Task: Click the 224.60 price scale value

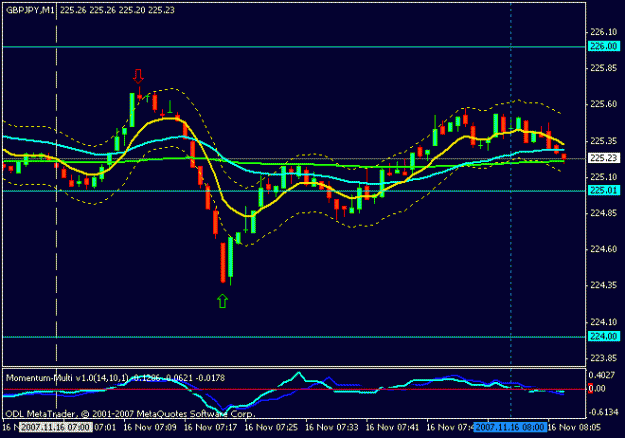Action: point(603,249)
